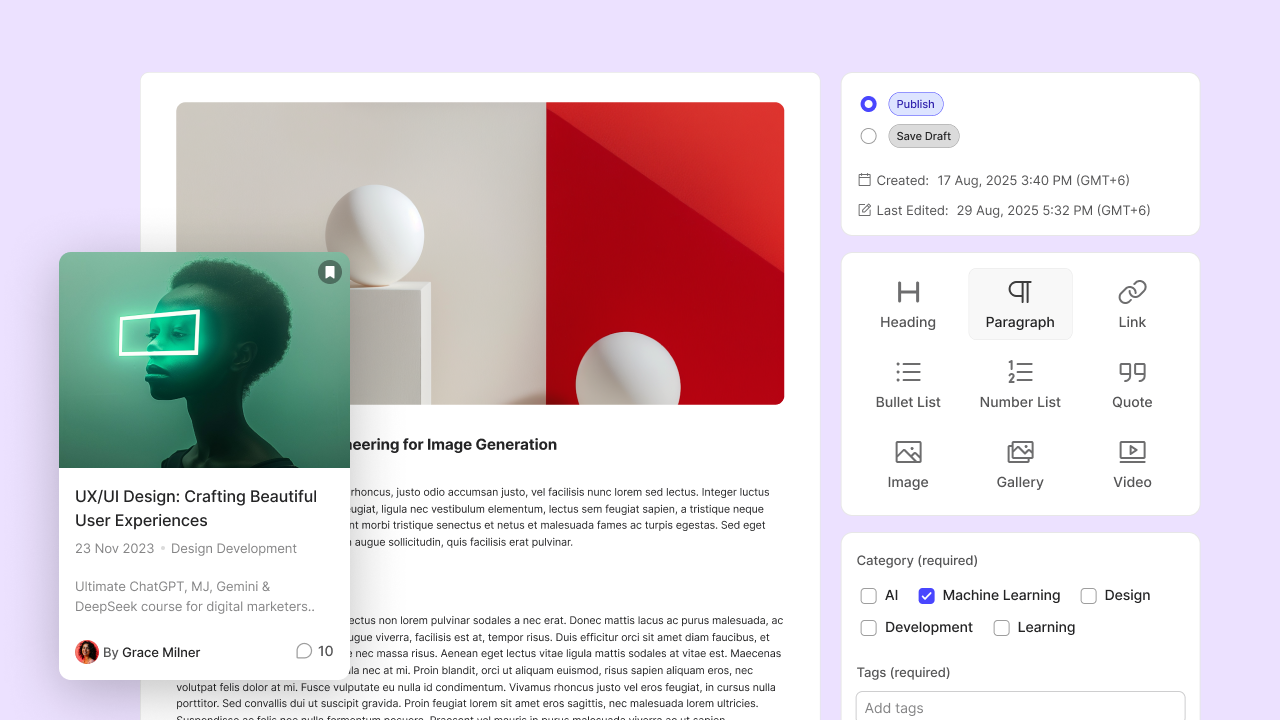Add a Bullet List block
1280x720 pixels.
(908, 383)
